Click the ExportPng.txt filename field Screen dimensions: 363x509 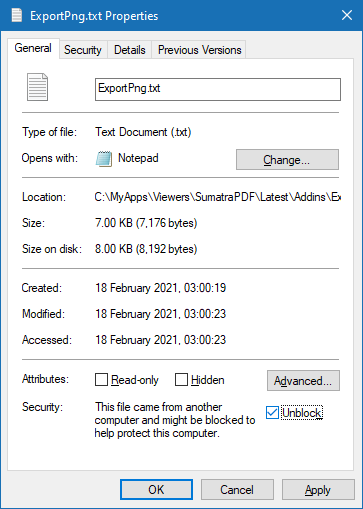[218, 89]
